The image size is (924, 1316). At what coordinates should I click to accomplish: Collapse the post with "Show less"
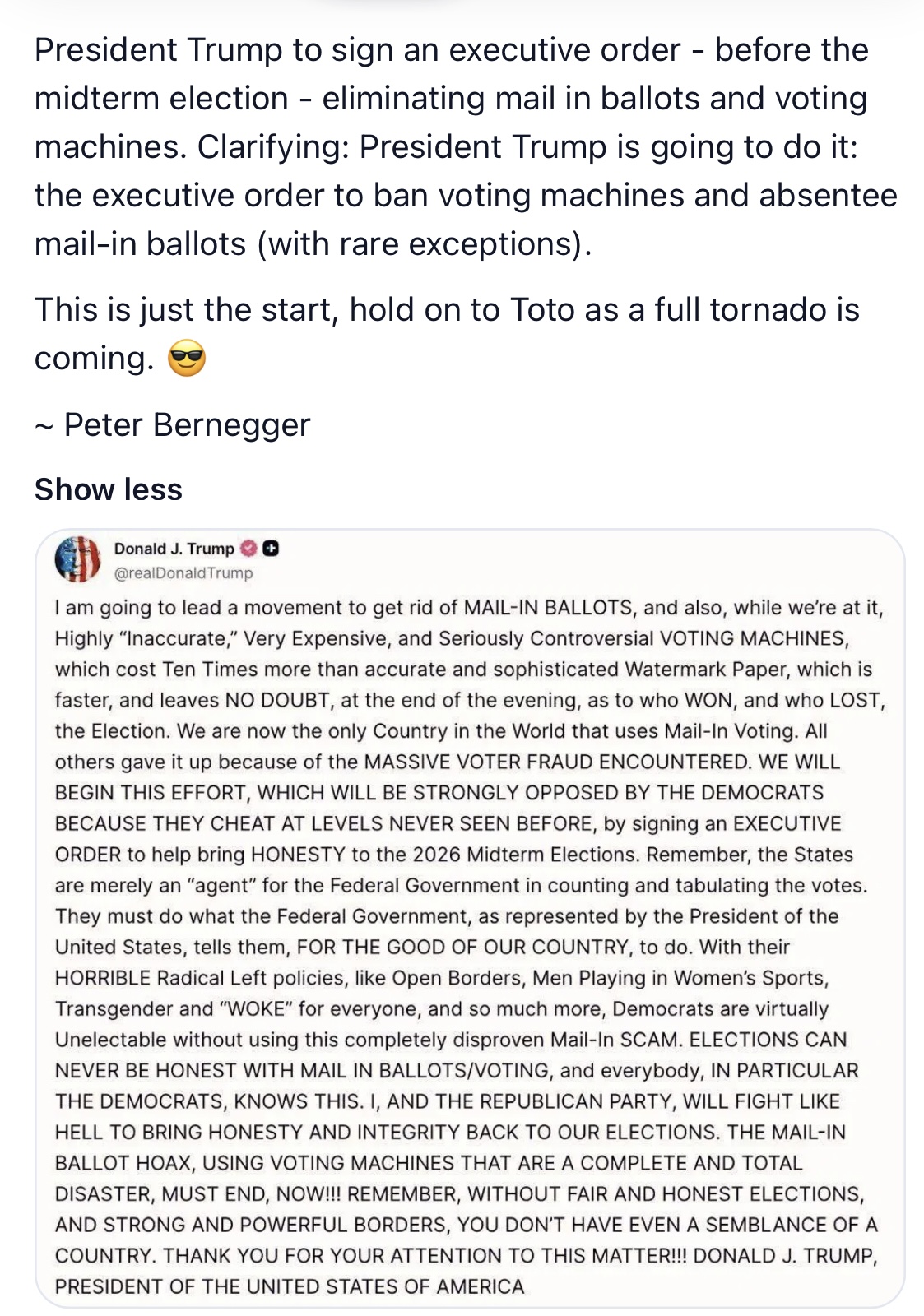click(108, 489)
